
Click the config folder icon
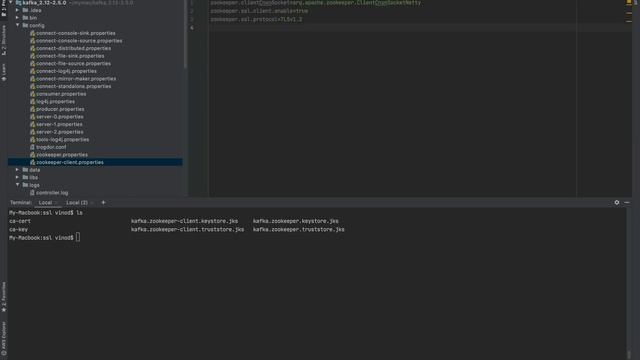coord(25,25)
